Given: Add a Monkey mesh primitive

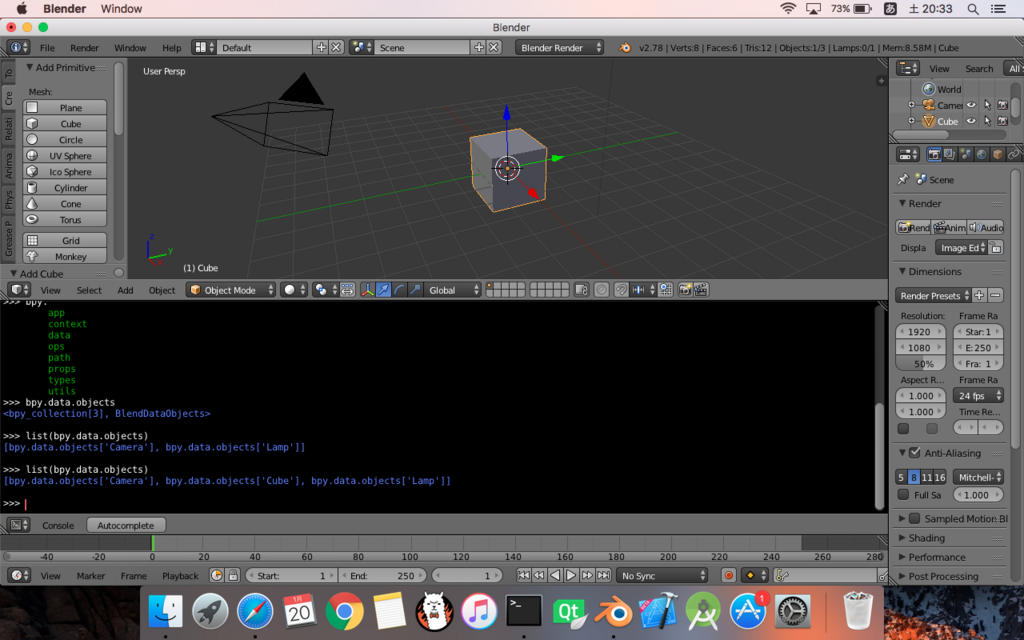Looking at the screenshot, I should click(65, 257).
